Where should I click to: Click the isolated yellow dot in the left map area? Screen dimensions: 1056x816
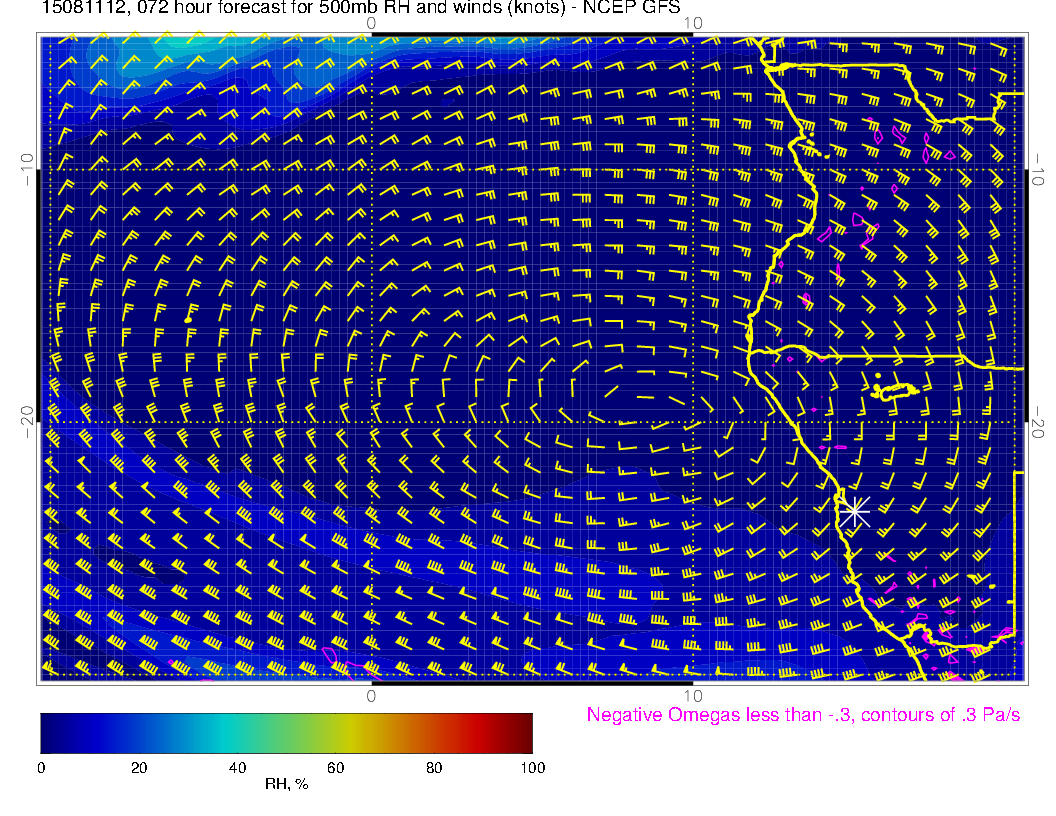point(188,319)
